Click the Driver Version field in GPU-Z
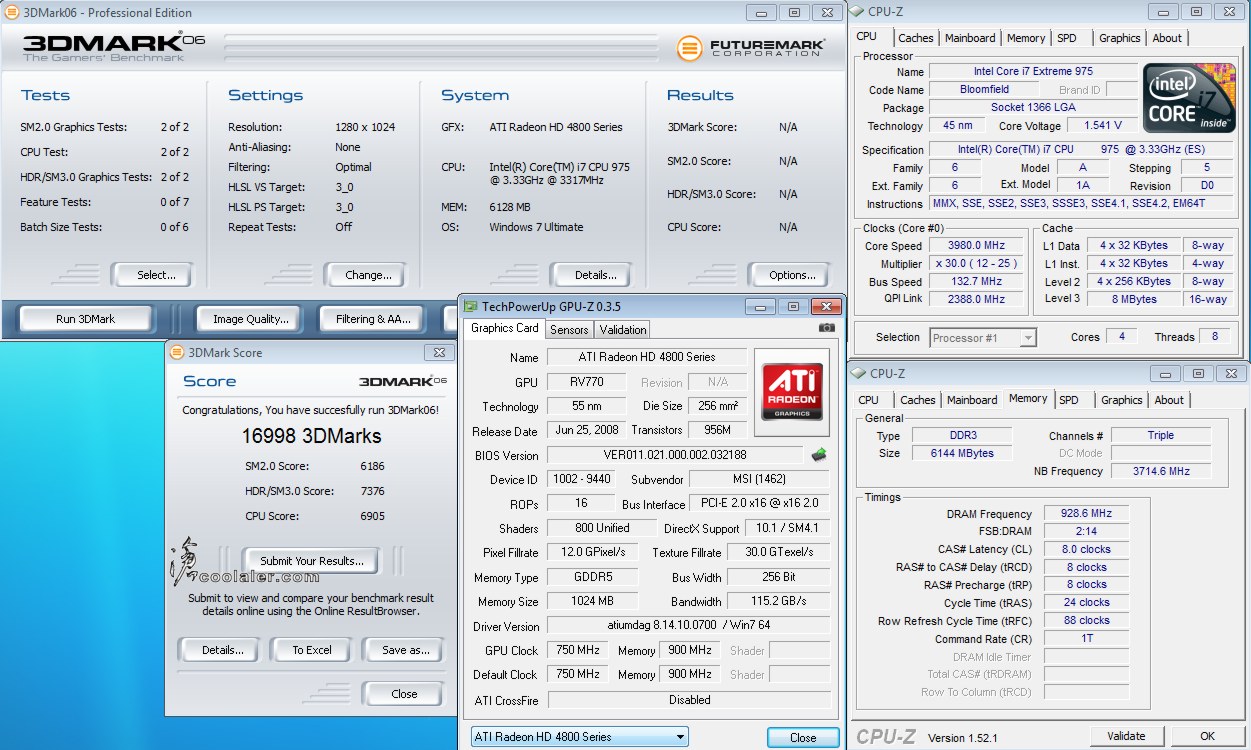Viewport: 1251px width, 750px height. pyautogui.click(x=689, y=626)
